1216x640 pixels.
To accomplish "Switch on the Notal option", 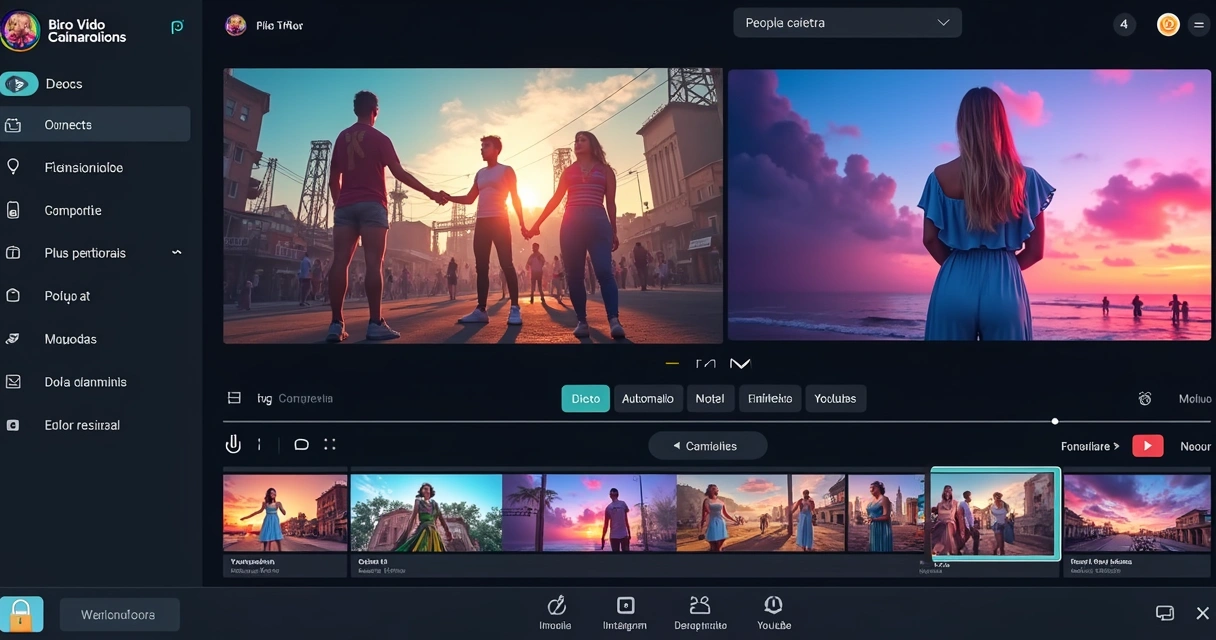I will 710,398.
